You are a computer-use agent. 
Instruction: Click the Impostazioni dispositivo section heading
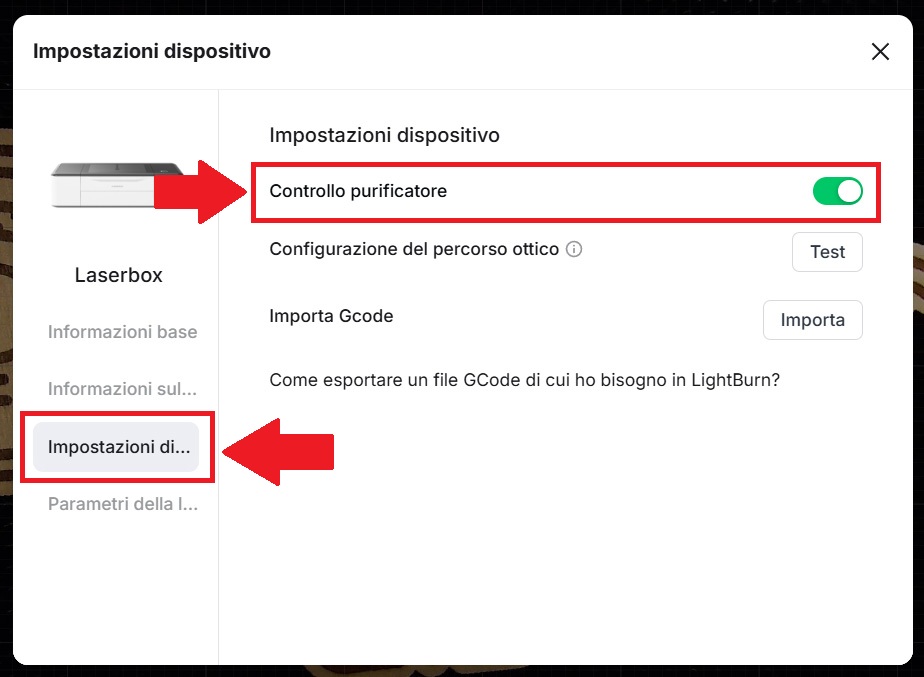click(x=384, y=134)
